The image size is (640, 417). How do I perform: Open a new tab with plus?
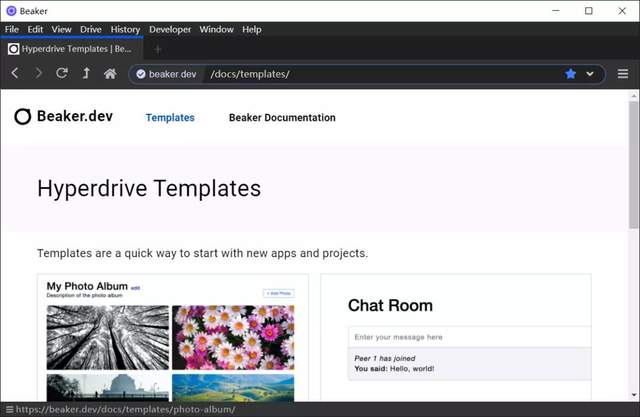point(157,49)
